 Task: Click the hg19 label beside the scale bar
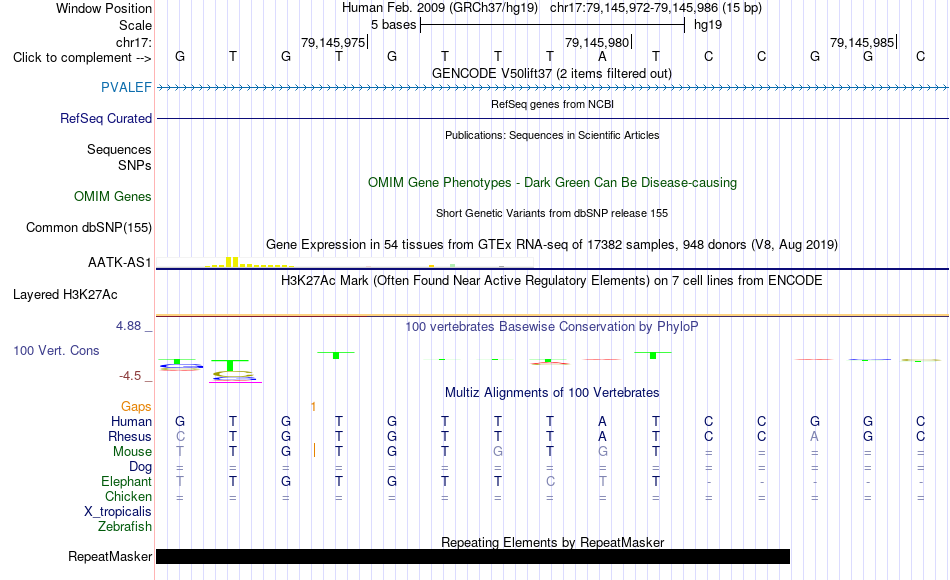click(708, 25)
